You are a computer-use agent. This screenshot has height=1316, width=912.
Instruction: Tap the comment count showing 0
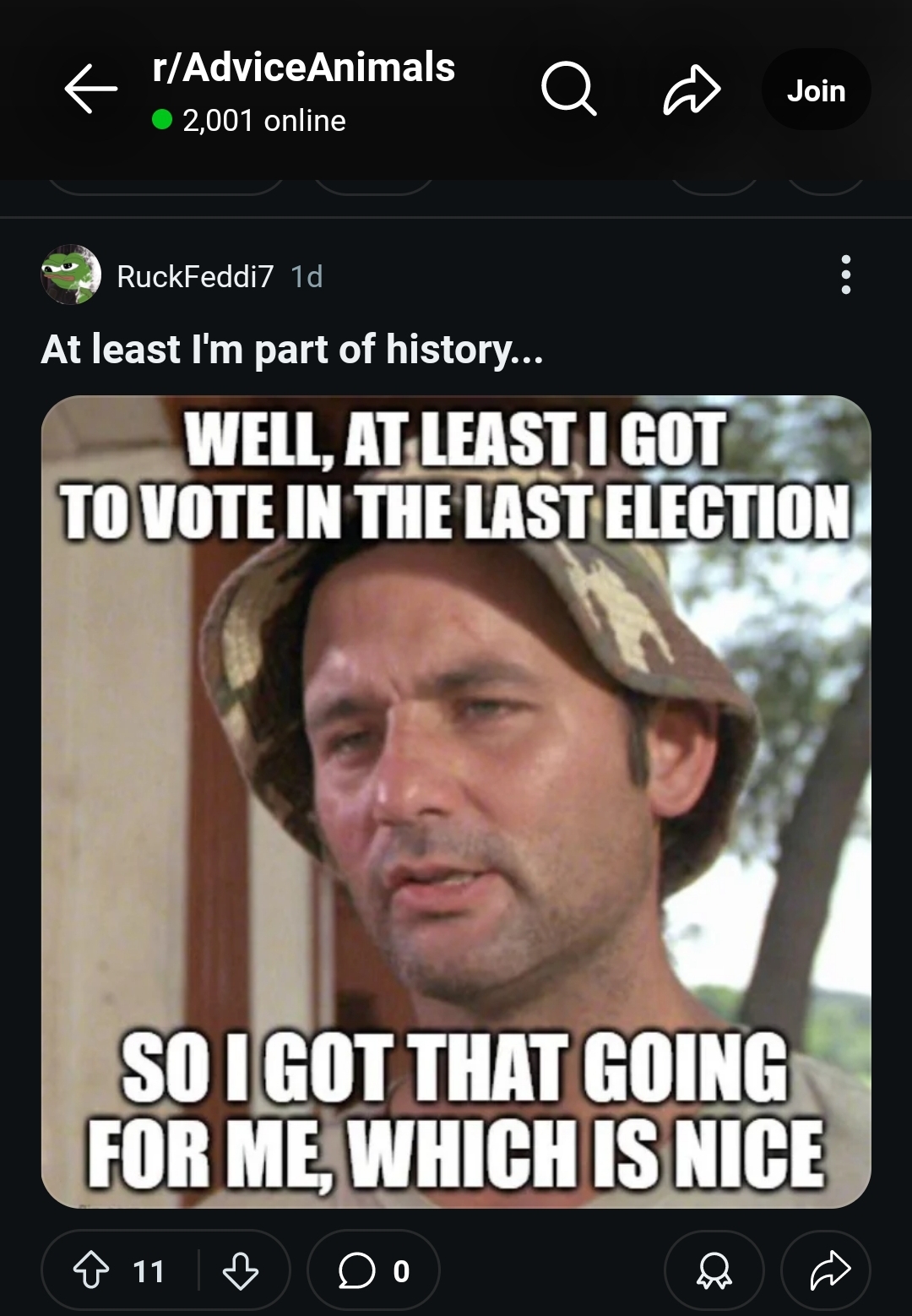tap(402, 1271)
